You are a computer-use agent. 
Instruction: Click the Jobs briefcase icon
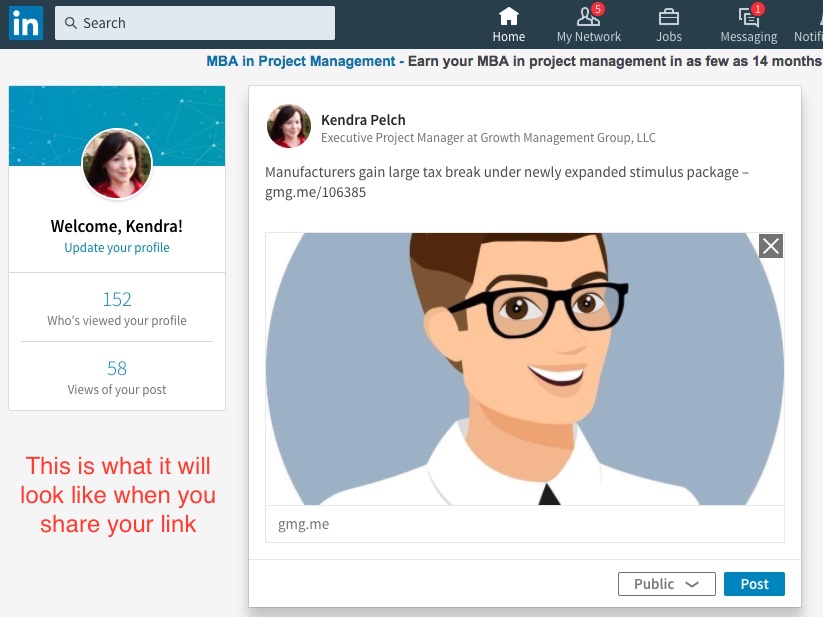[x=669, y=17]
